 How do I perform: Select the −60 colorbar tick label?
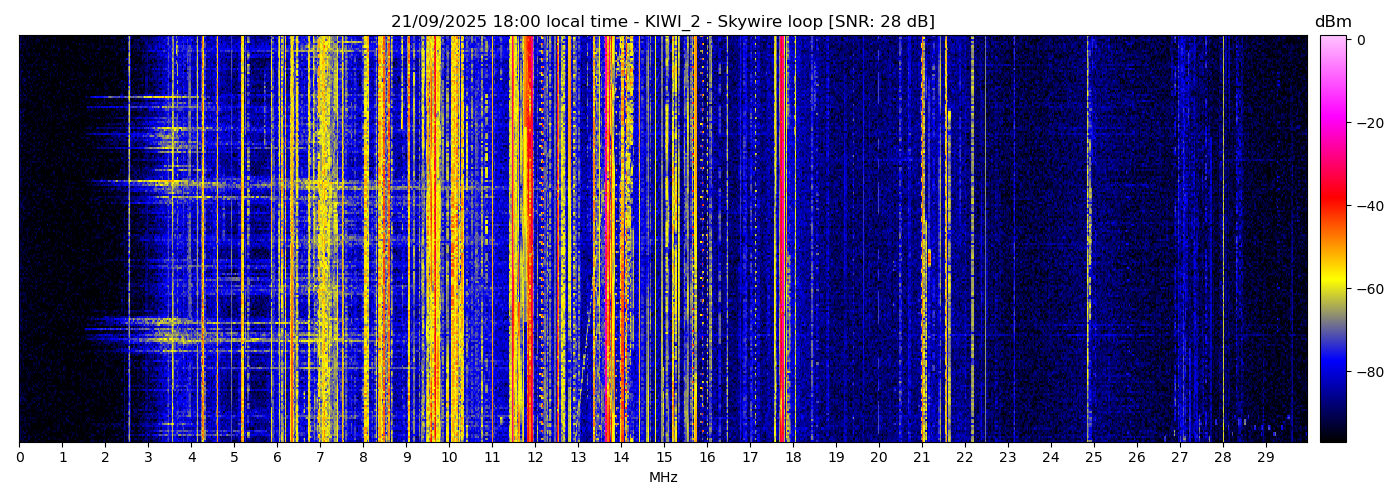pos(1369,289)
